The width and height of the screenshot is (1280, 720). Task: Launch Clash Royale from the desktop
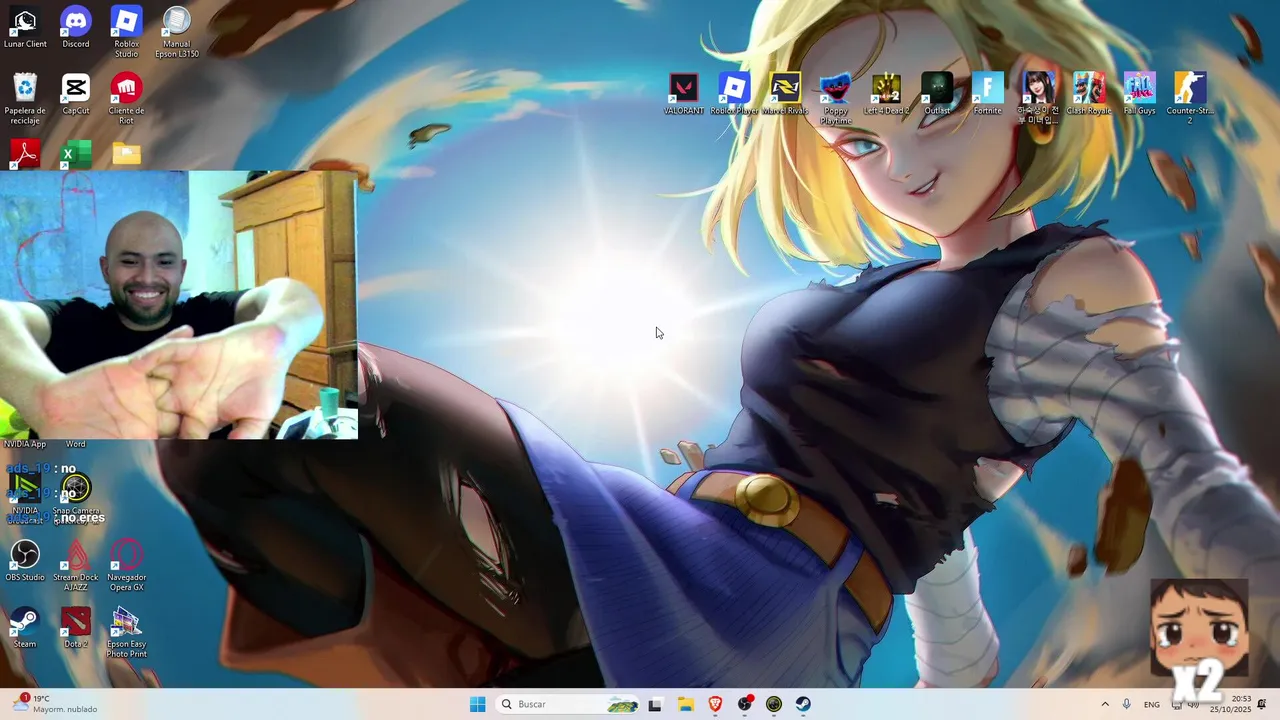[1089, 94]
